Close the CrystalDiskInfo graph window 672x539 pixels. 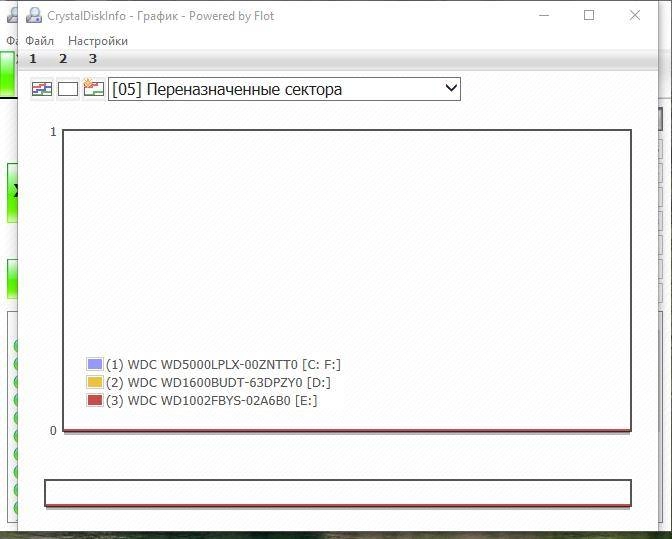click(635, 15)
